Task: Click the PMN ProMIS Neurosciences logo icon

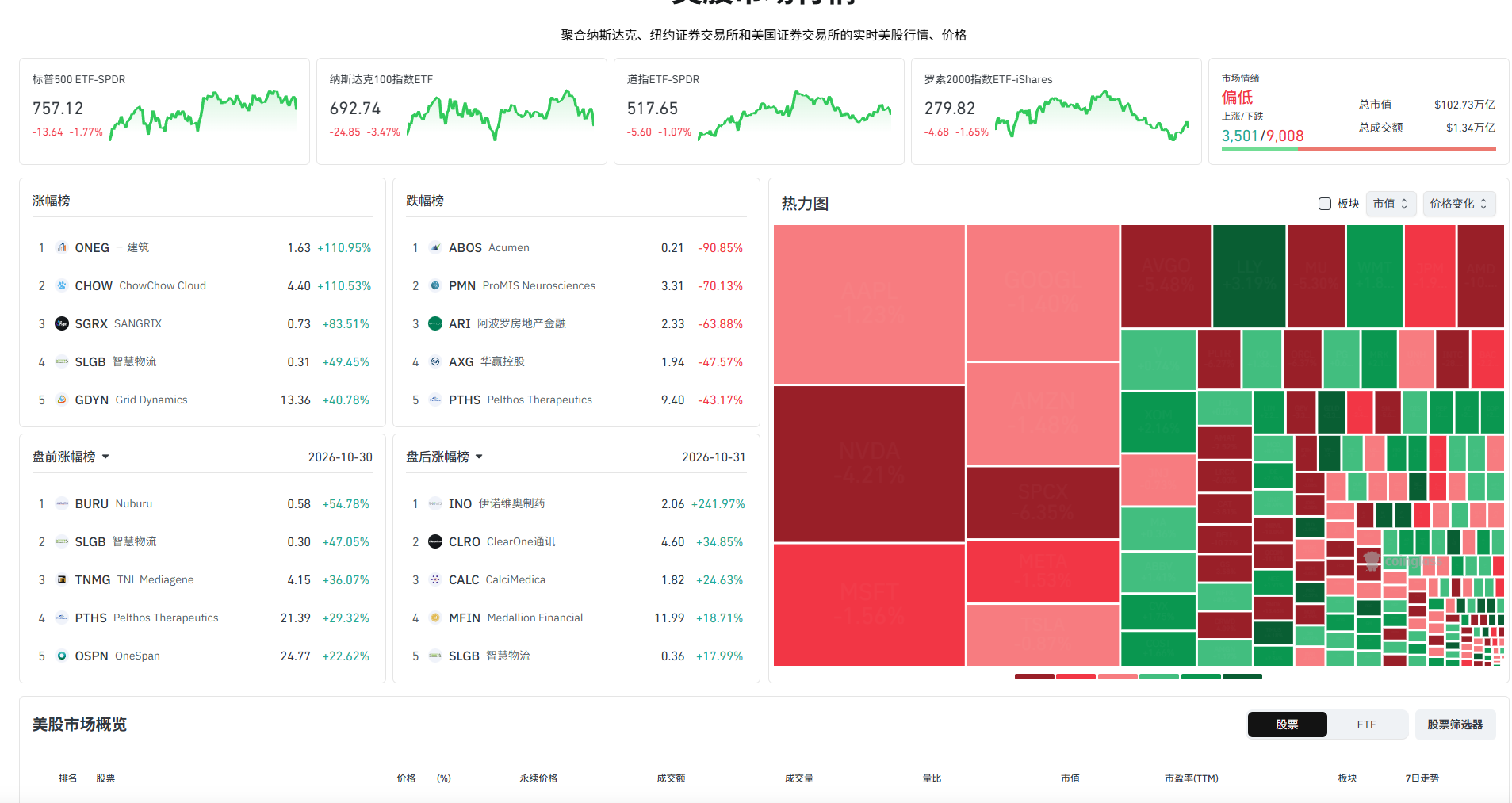Action: click(x=435, y=285)
